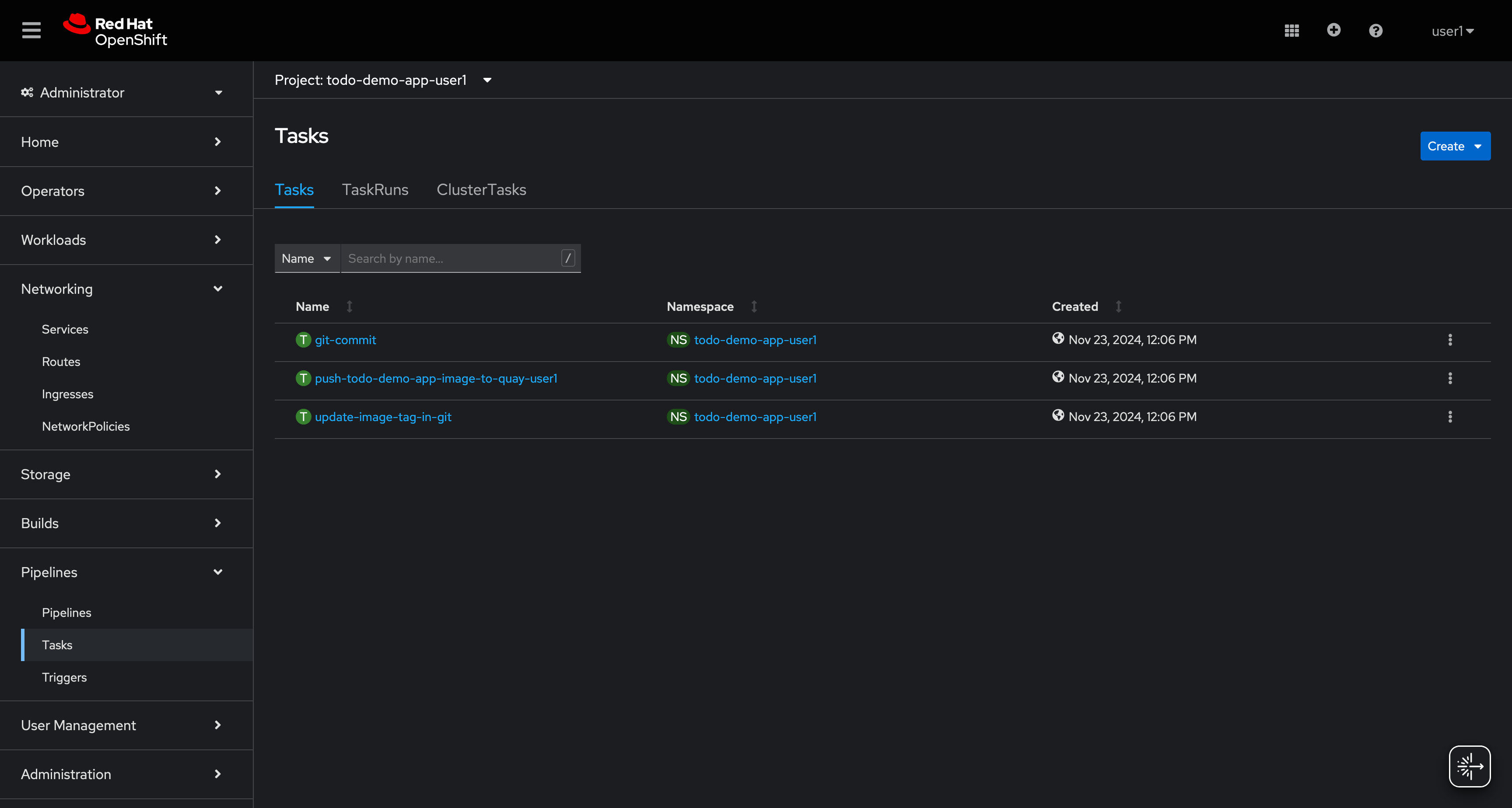Open Ingresses under Networking

click(67, 394)
